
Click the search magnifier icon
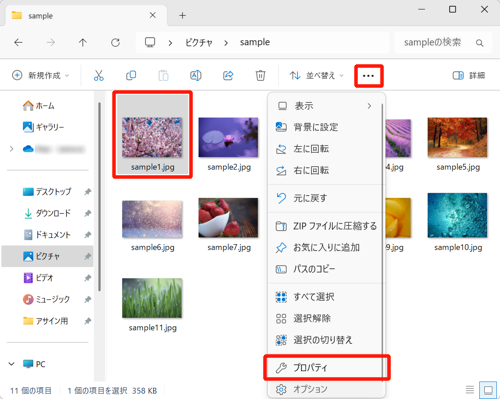tap(479, 43)
